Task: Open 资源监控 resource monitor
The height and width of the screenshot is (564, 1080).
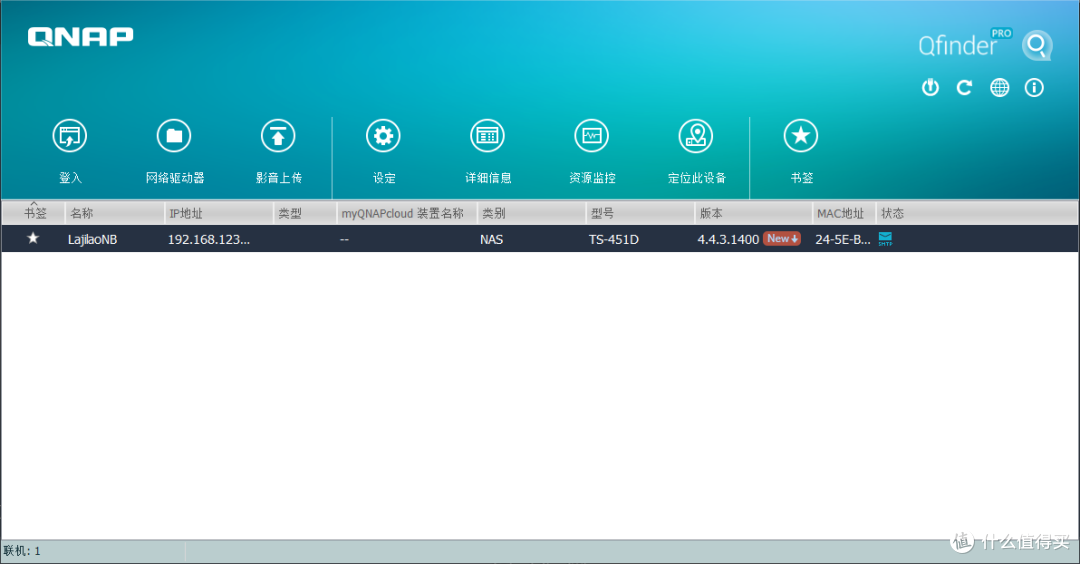Action: tap(592, 136)
